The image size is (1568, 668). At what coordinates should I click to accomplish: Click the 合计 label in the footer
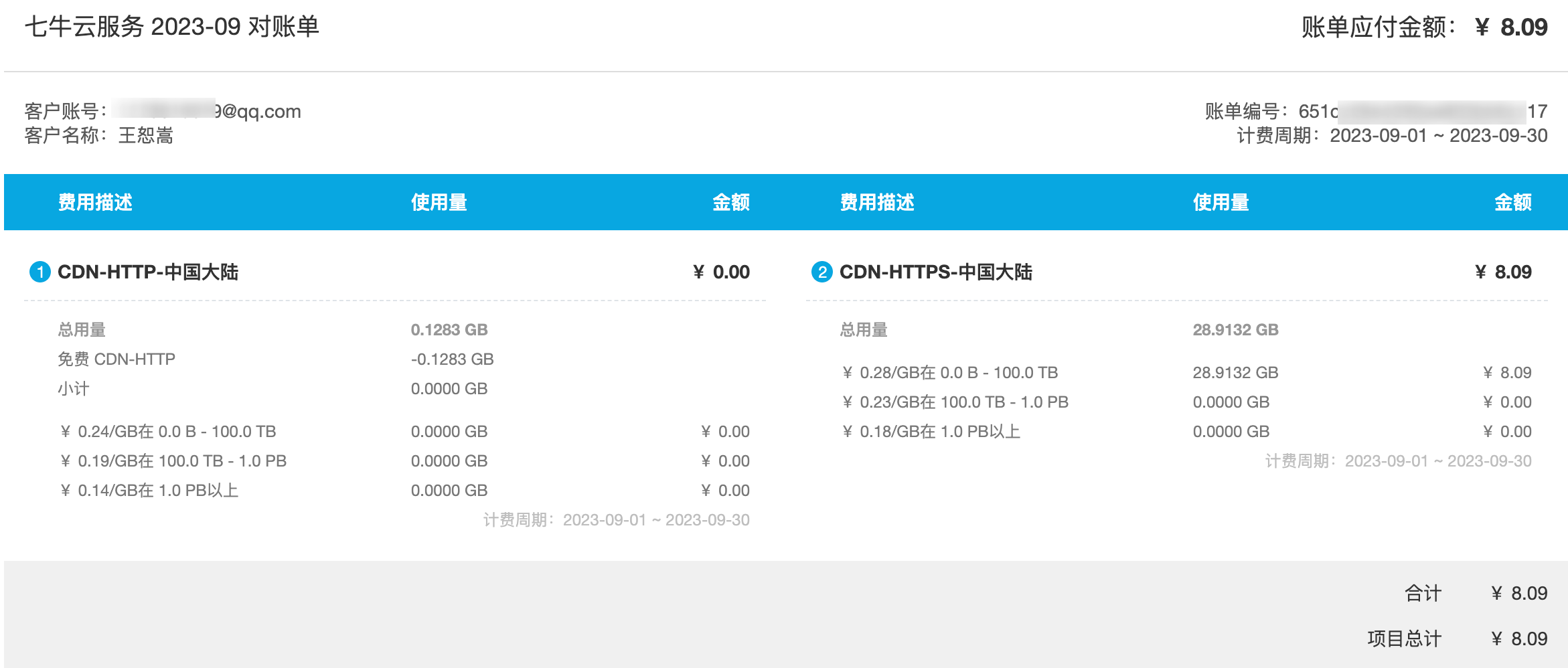(1423, 593)
